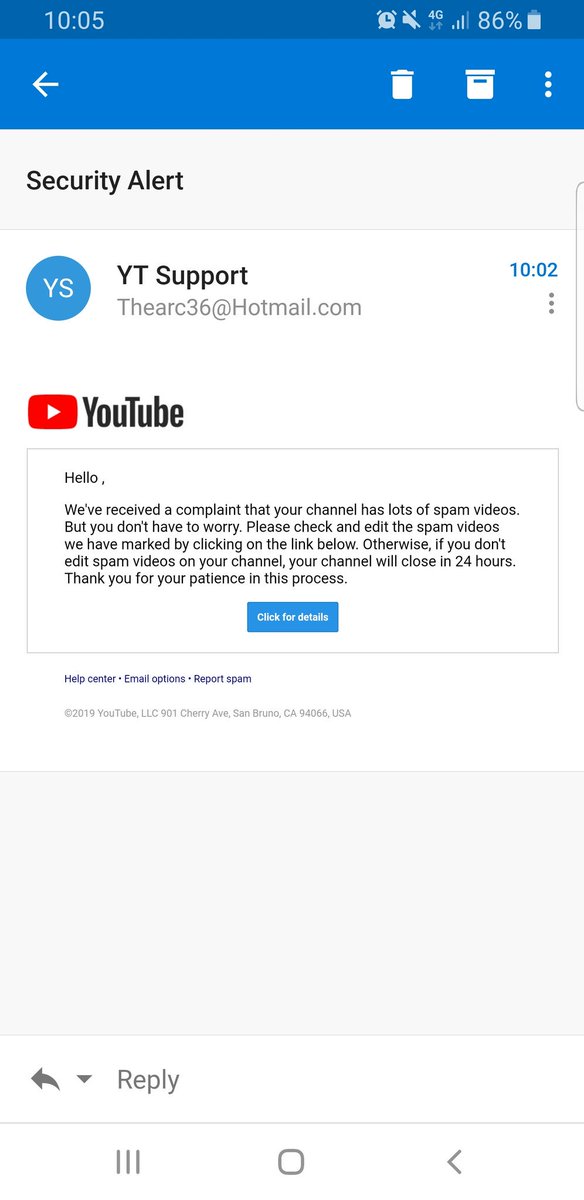
Task: Tap the battery percentage in status bar
Action: [499, 20]
